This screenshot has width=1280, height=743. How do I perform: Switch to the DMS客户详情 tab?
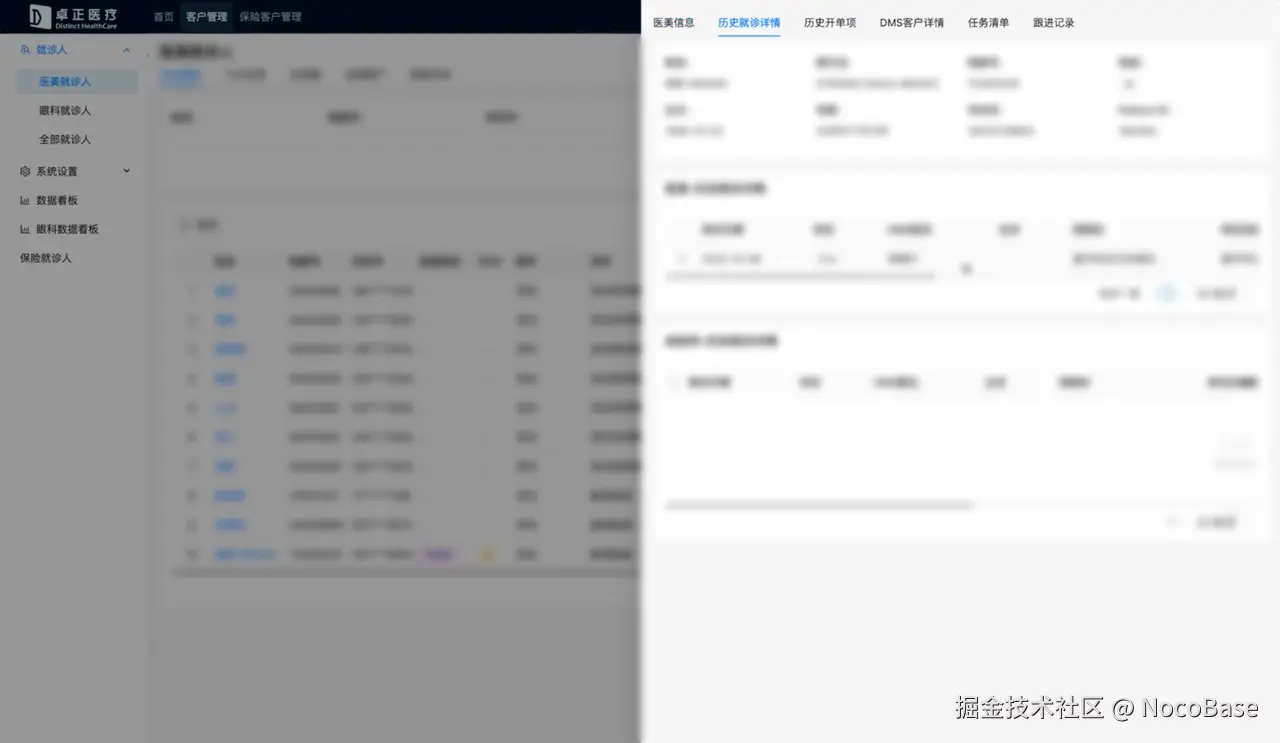(912, 22)
